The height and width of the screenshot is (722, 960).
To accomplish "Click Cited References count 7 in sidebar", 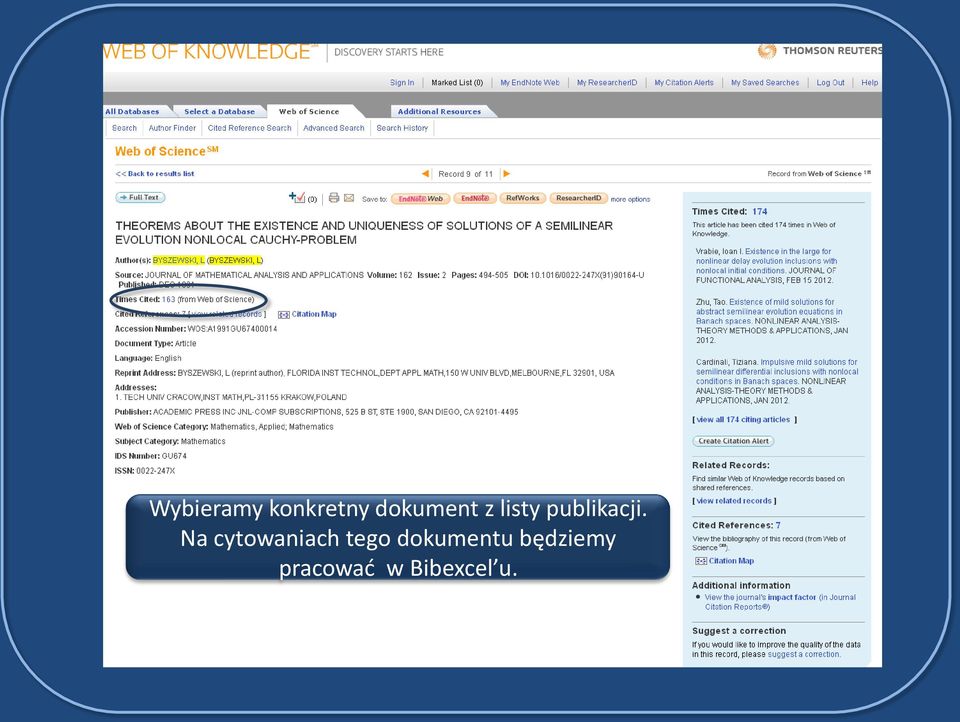I will click(x=778, y=525).
